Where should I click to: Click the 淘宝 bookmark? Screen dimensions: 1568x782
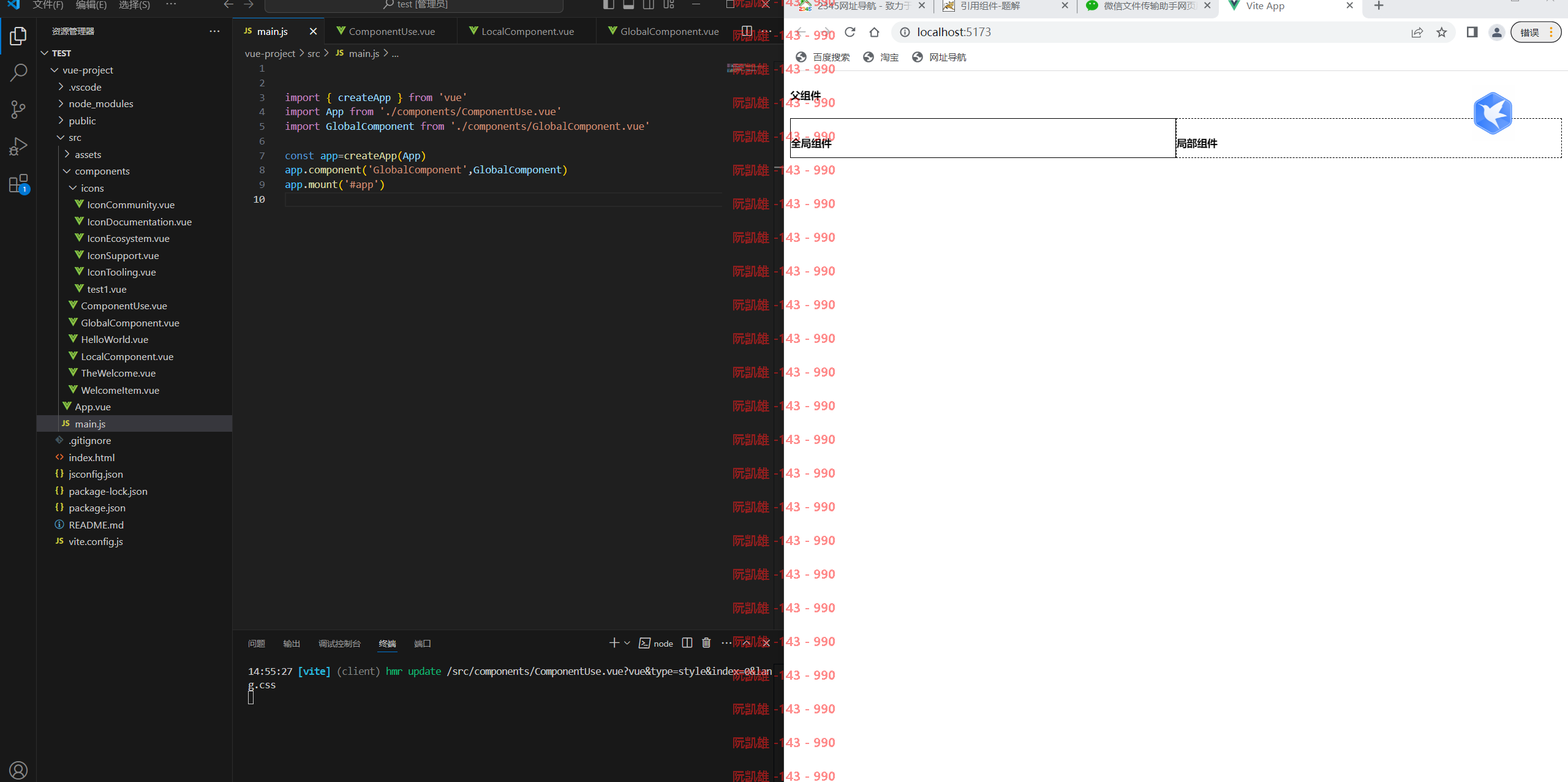pyautogui.click(x=881, y=57)
